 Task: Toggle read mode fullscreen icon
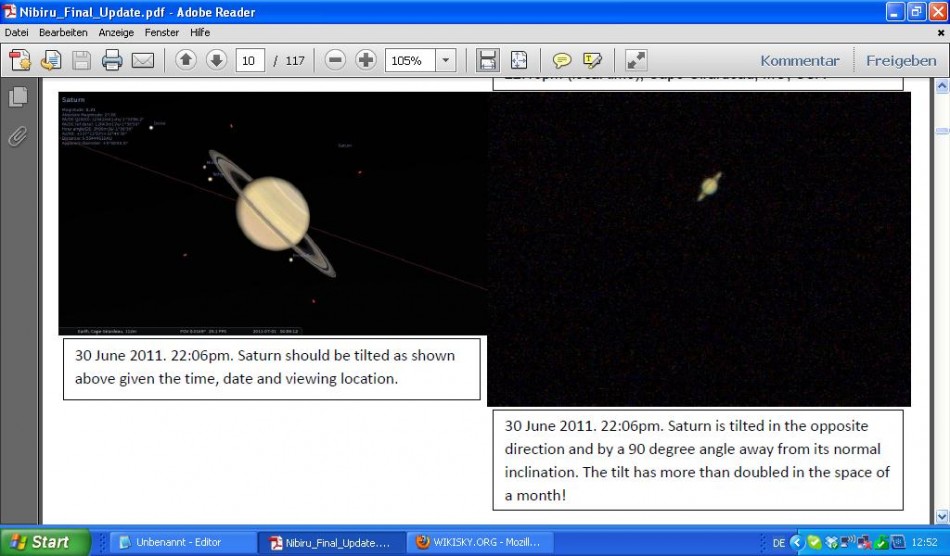click(x=636, y=60)
